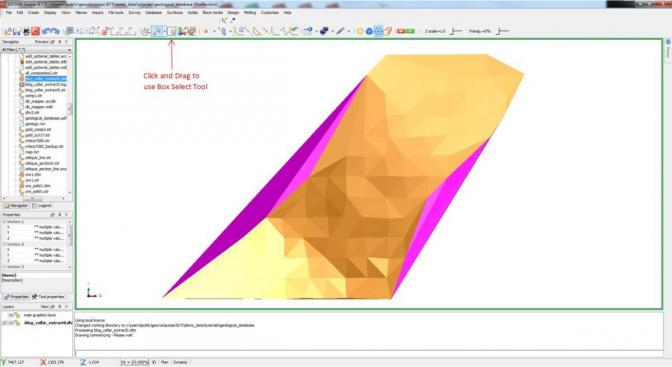Click the blue sphere render icon

pyautogui.click(x=369, y=31)
